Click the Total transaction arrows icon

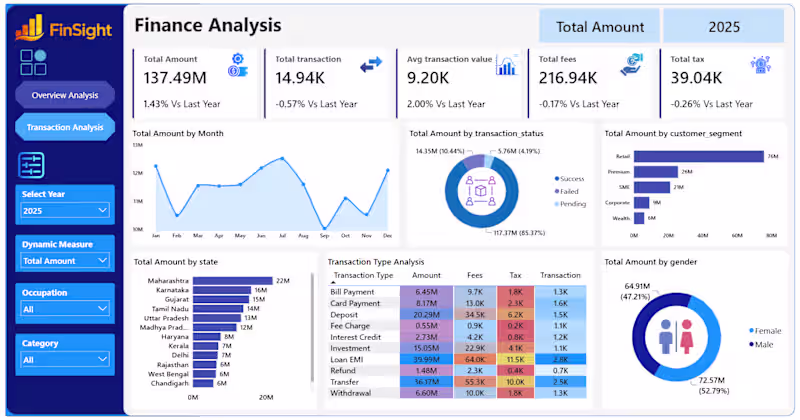point(371,65)
